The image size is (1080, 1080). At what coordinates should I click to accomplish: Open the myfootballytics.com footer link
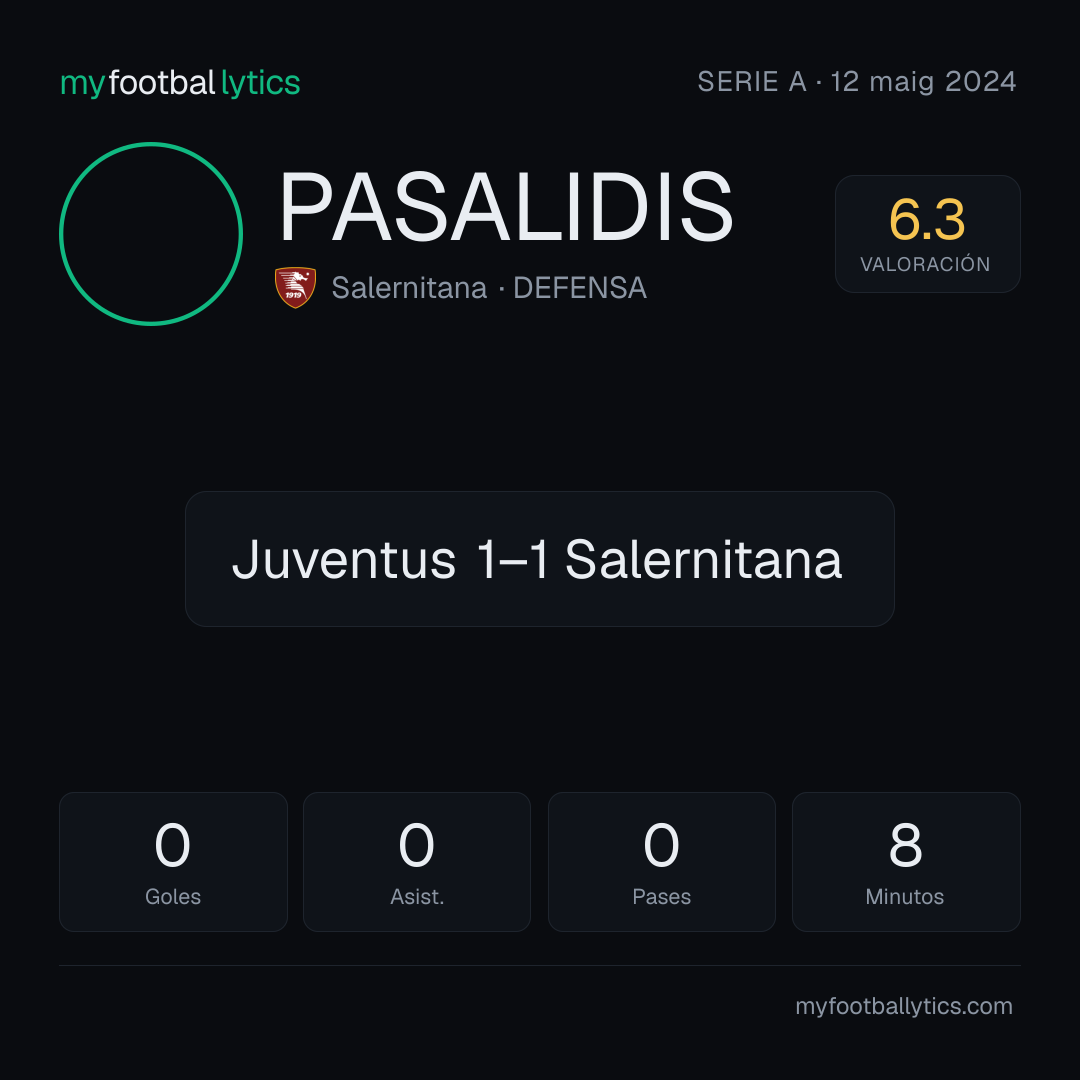pos(904,1006)
